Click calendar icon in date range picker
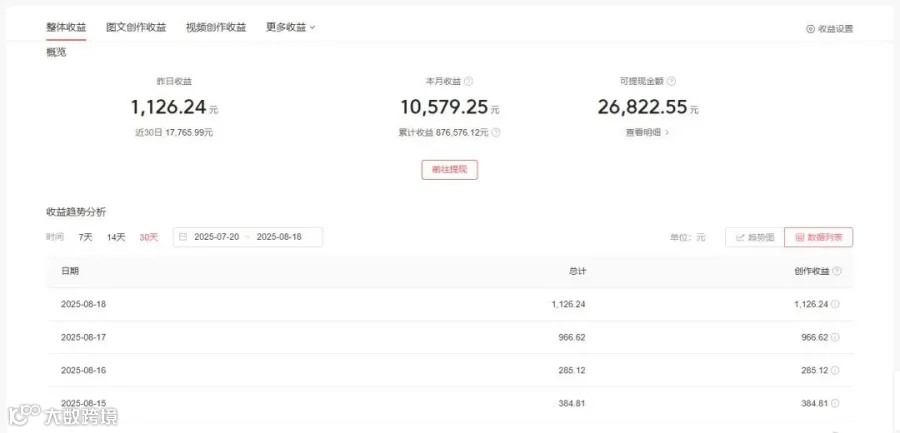 tap(183, 237)
